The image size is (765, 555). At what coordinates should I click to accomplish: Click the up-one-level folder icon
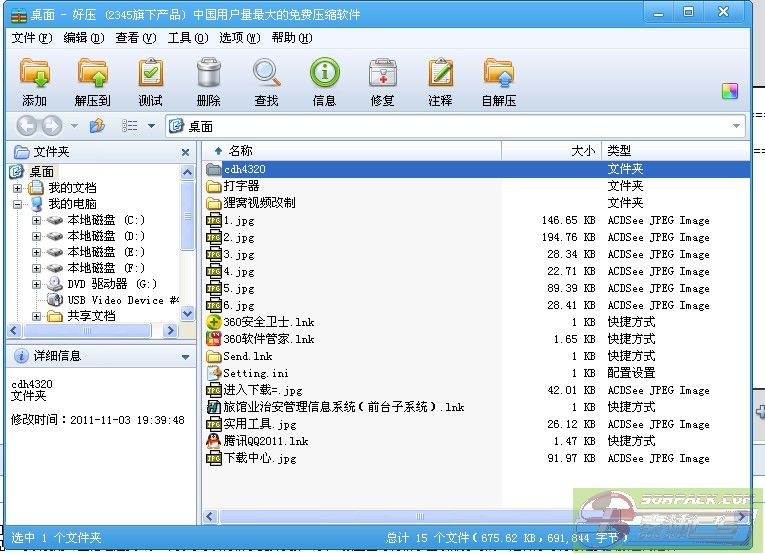point(97,126)
